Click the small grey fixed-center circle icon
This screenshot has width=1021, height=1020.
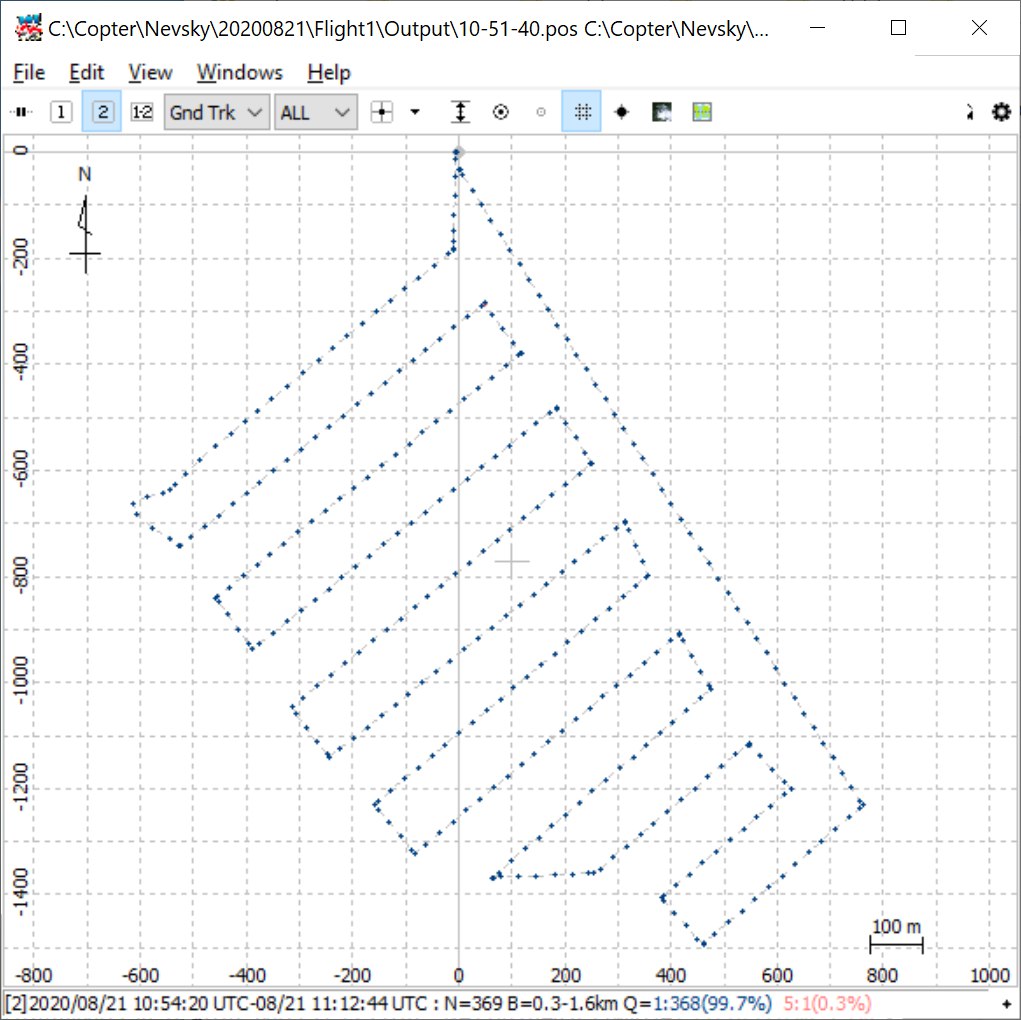(540, 112)
